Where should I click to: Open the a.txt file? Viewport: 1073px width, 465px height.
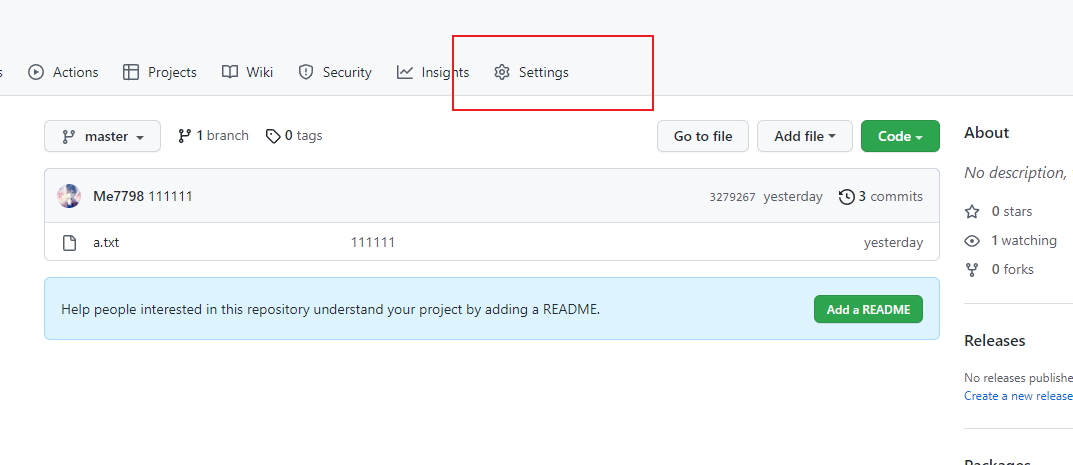click(106, 242)
